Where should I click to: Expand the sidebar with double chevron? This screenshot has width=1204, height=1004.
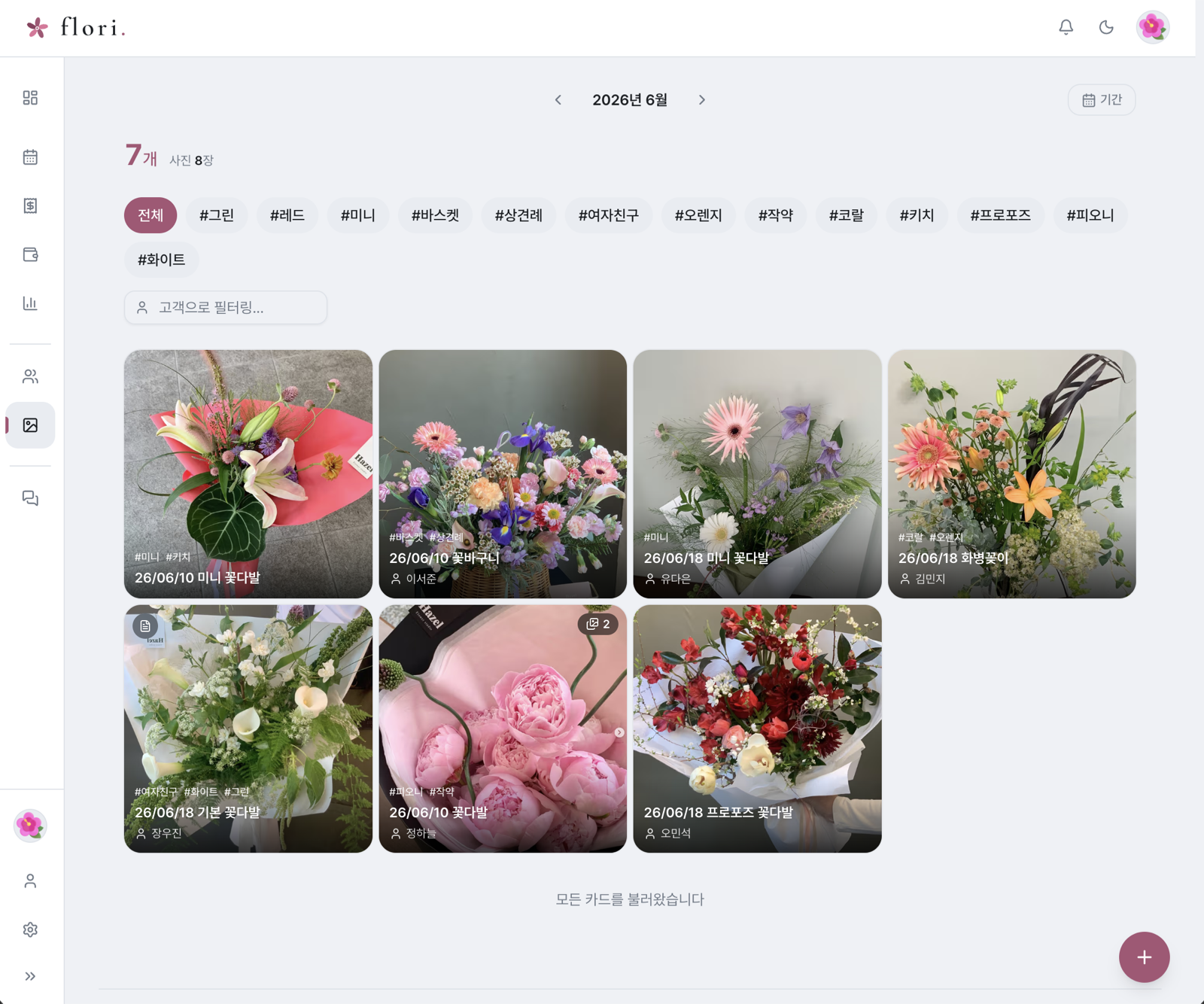tap(30, 976)
